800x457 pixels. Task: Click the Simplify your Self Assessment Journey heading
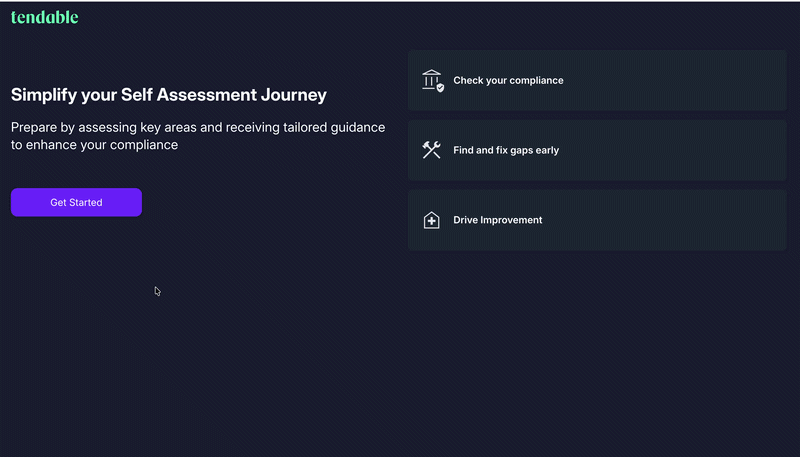tap(168, 95)
